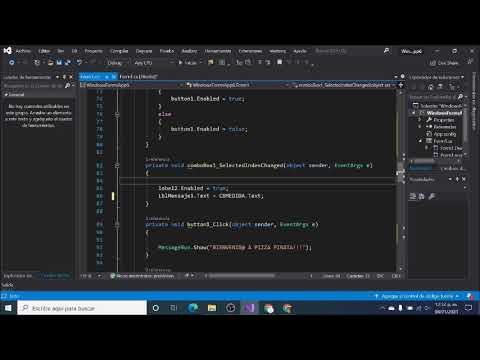Switch to the Form1.cs [Diseño] tab
This screenshot has width=480, height=360.
point(138,77)
